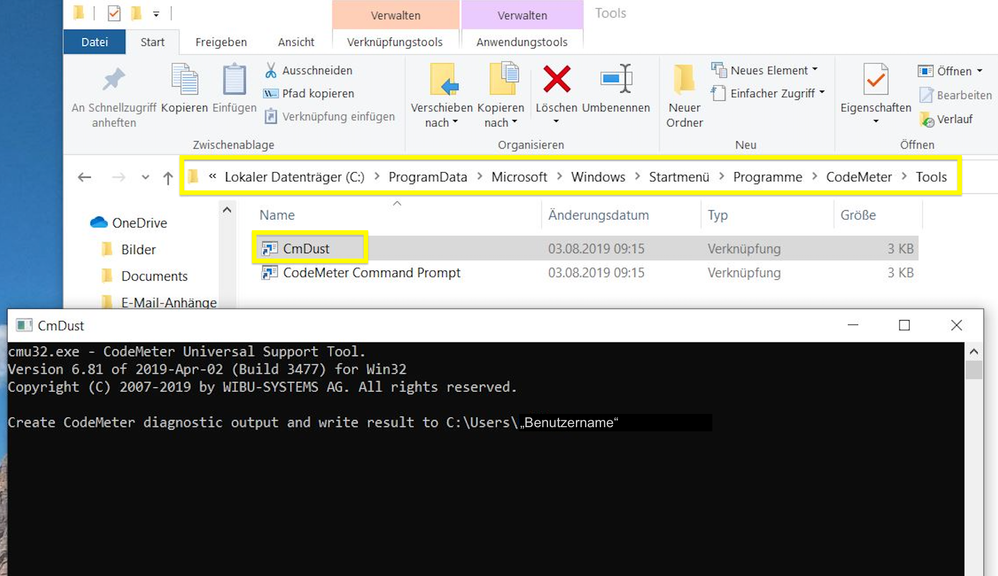Switch to the Freigeben tab
This screenshot has width=998, height=576.
221,42
